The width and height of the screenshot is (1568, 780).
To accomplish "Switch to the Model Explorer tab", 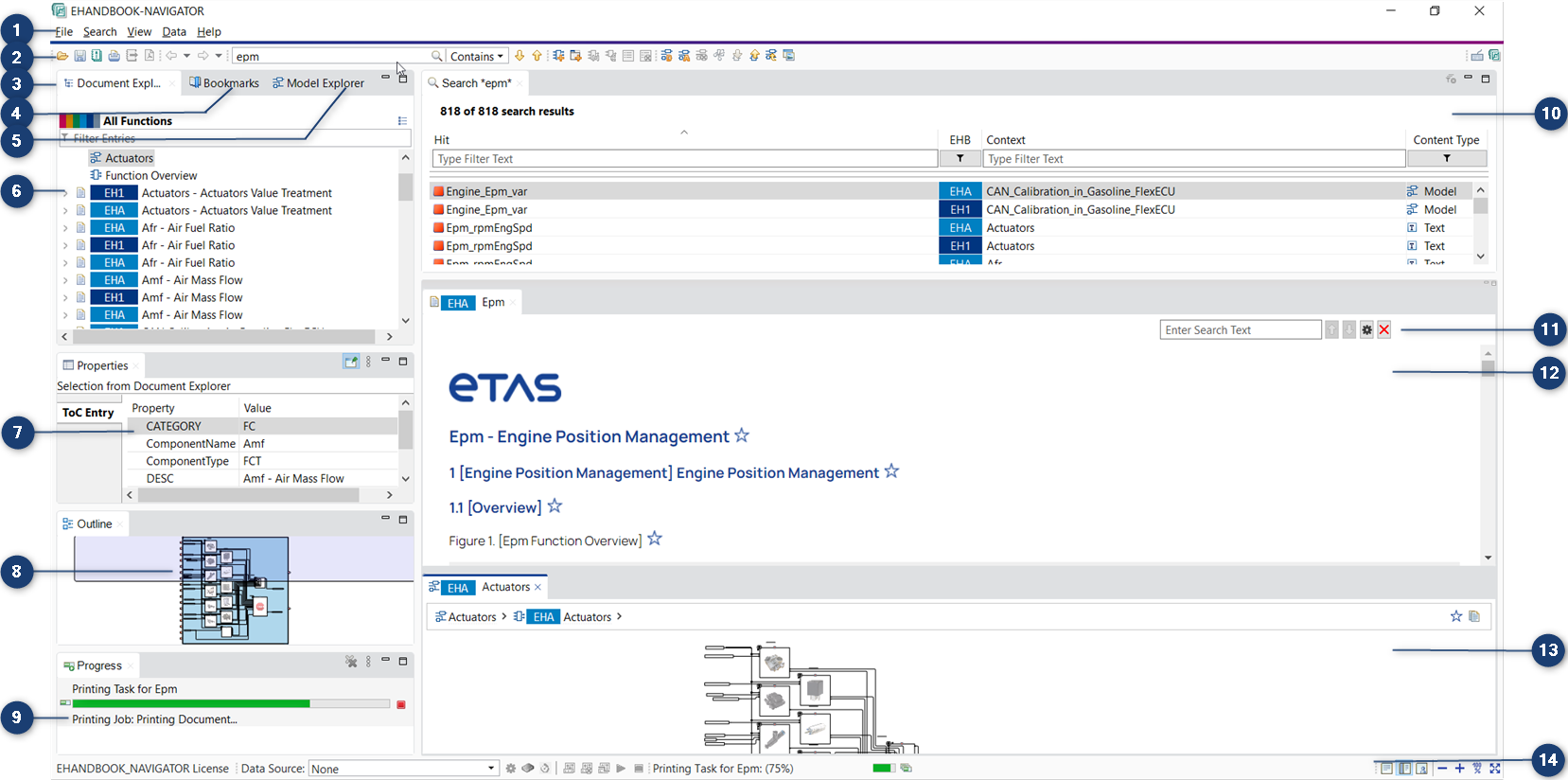I will click(x=318, y=83).
